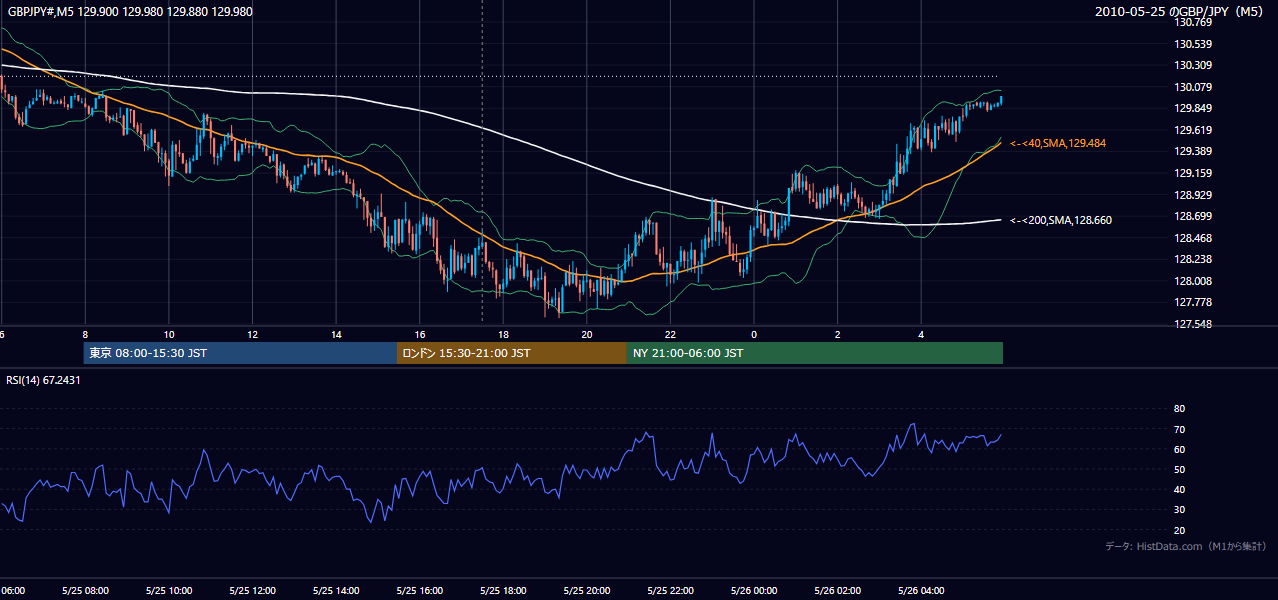Select the London 15:30-21:00 JST session bar

click(x=512, y=353)
